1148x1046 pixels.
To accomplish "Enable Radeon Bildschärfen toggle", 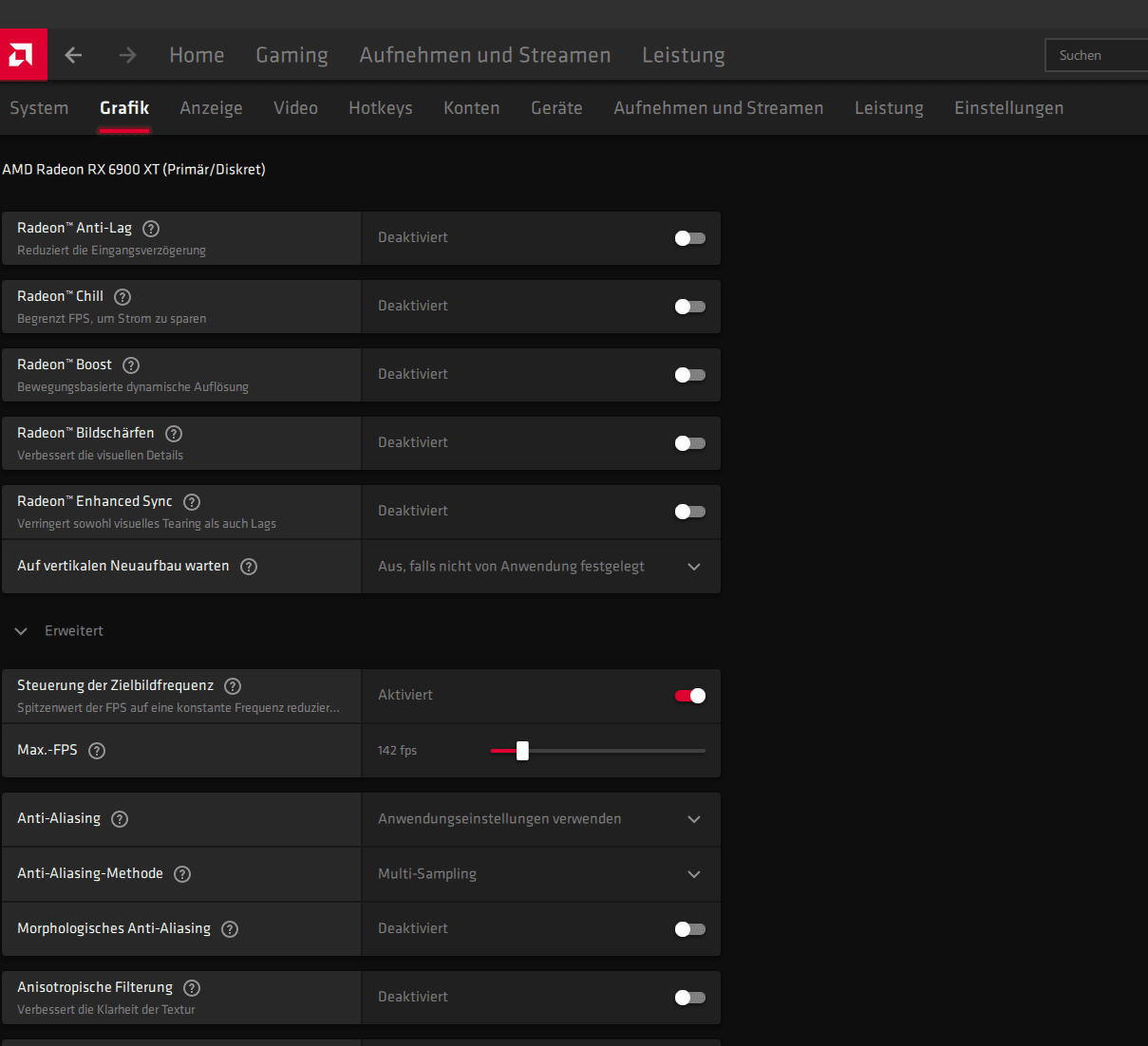I will 690,443.
